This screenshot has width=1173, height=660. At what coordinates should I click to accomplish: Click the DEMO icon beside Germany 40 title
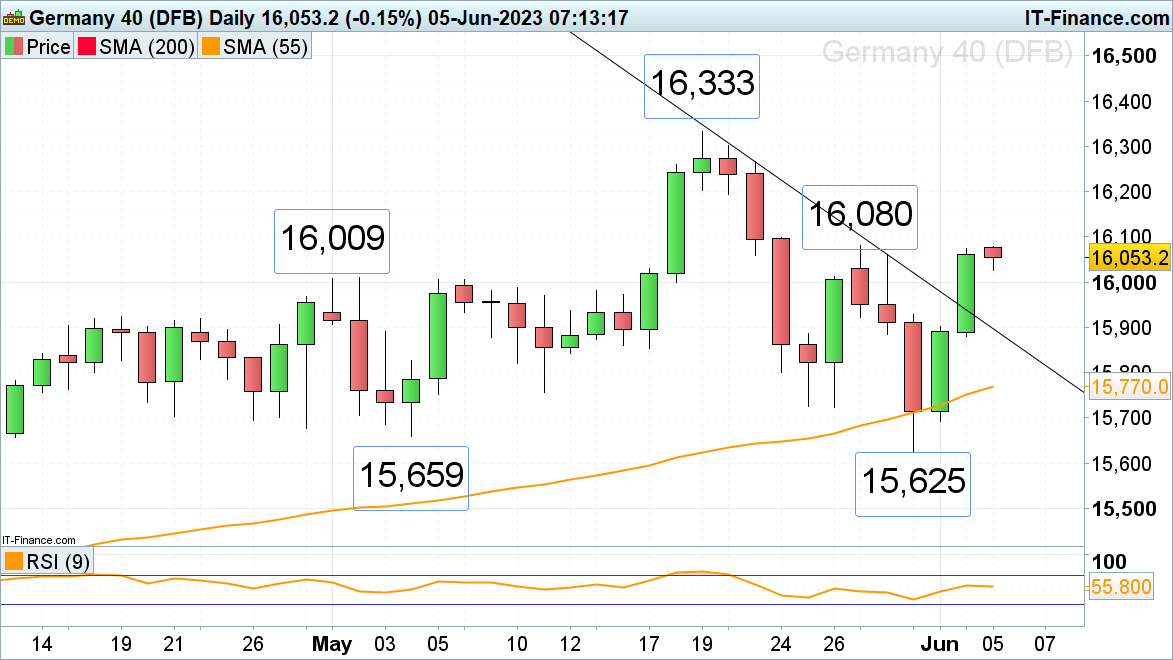(14, 17)
